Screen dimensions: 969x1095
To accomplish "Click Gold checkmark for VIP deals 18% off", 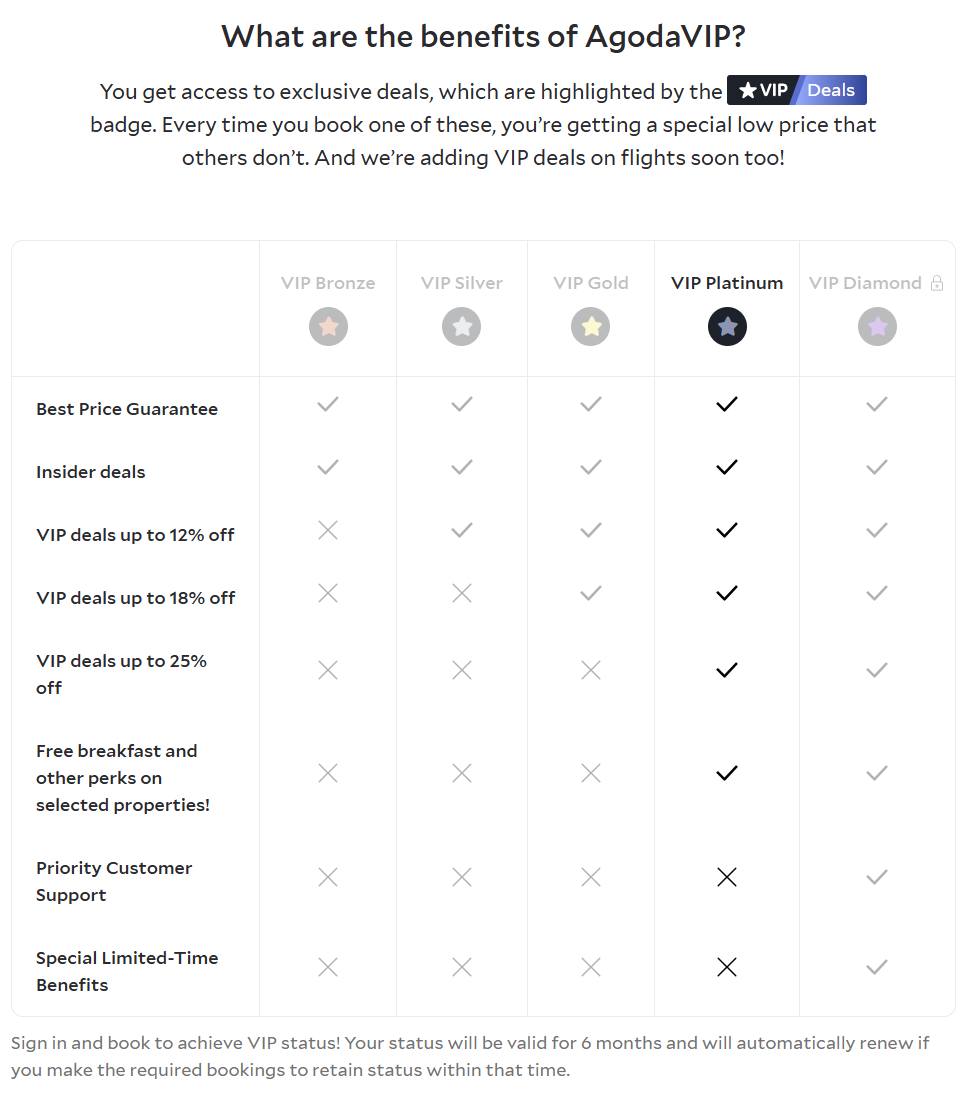I will 591,593.
